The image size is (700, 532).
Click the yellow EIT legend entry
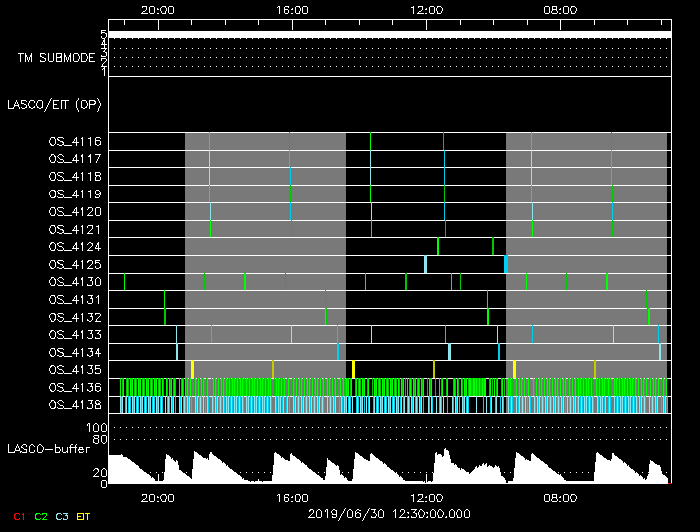[x=83, y=517]
